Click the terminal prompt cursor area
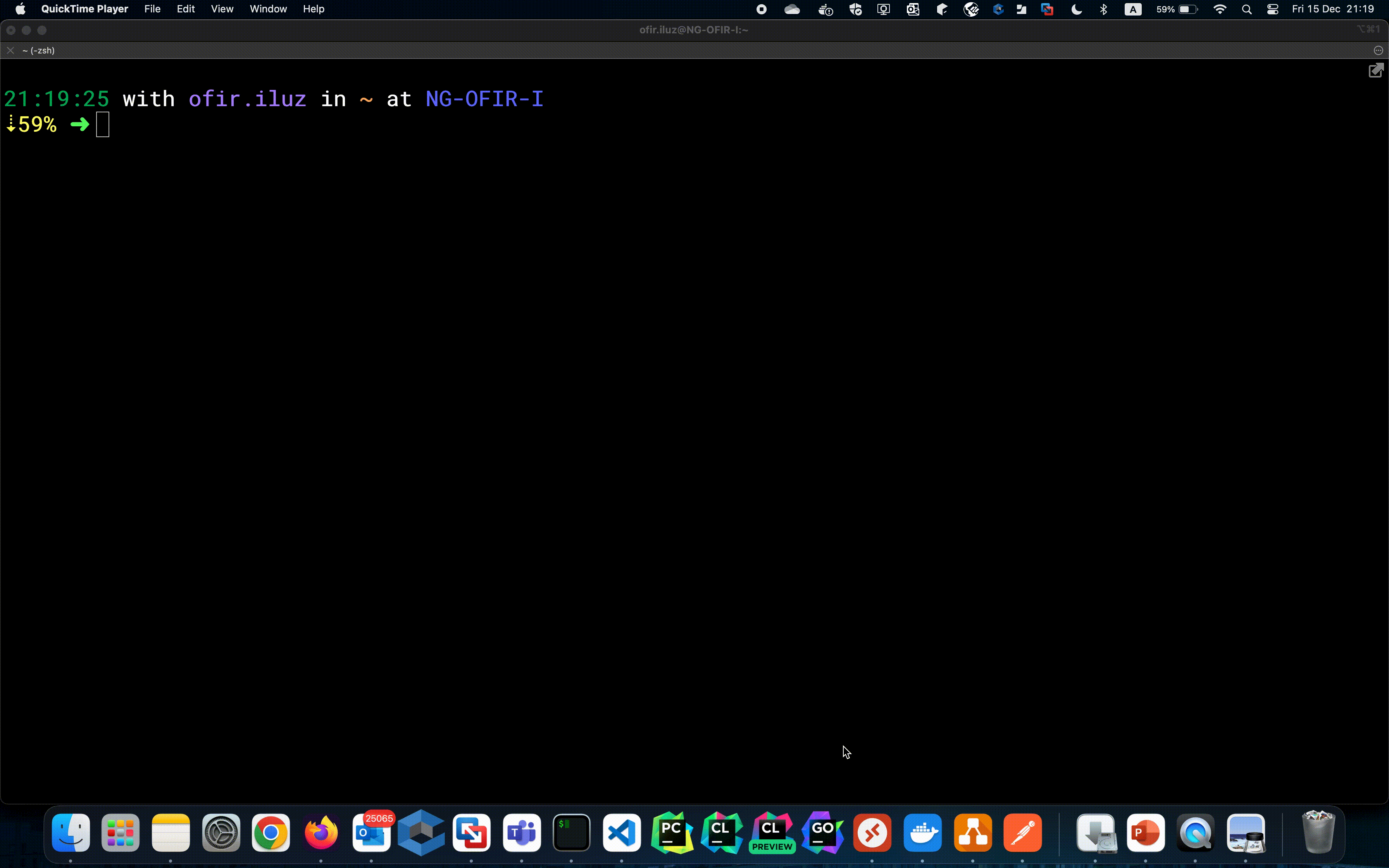1389x868 pixels. (x=103, y=124)
